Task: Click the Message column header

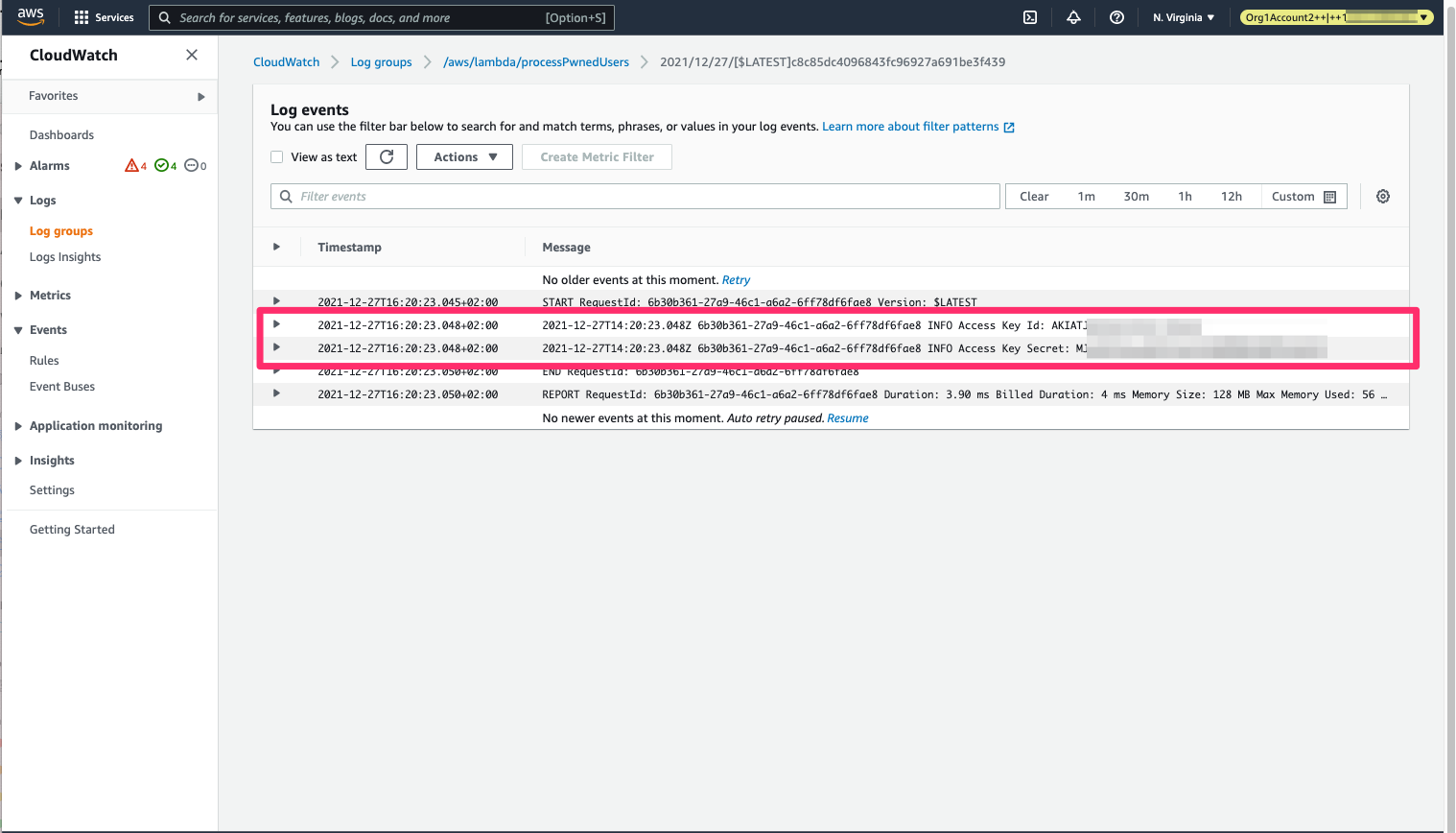Action: (566, 248)
